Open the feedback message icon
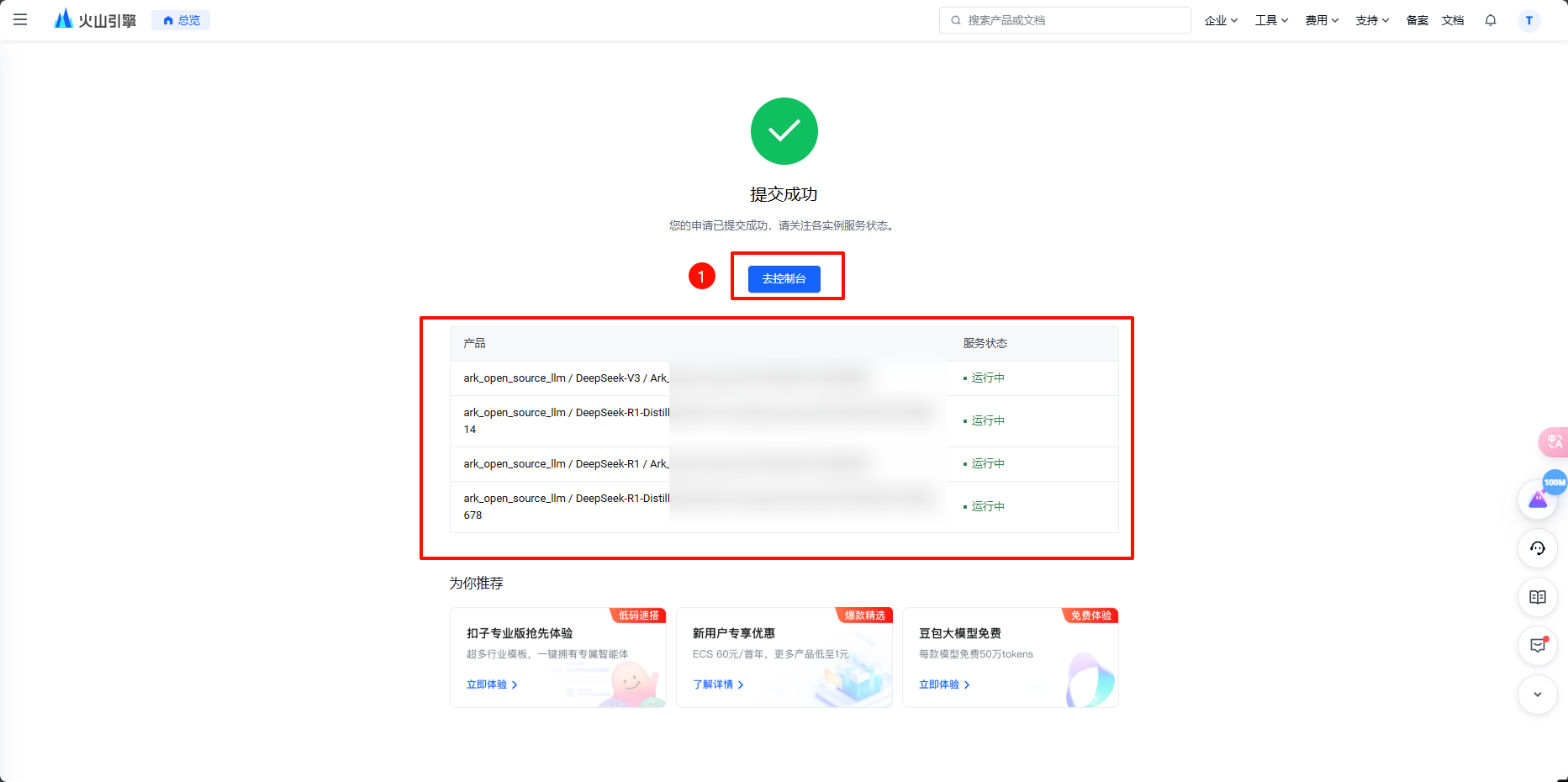 [x=1538, y=646]
